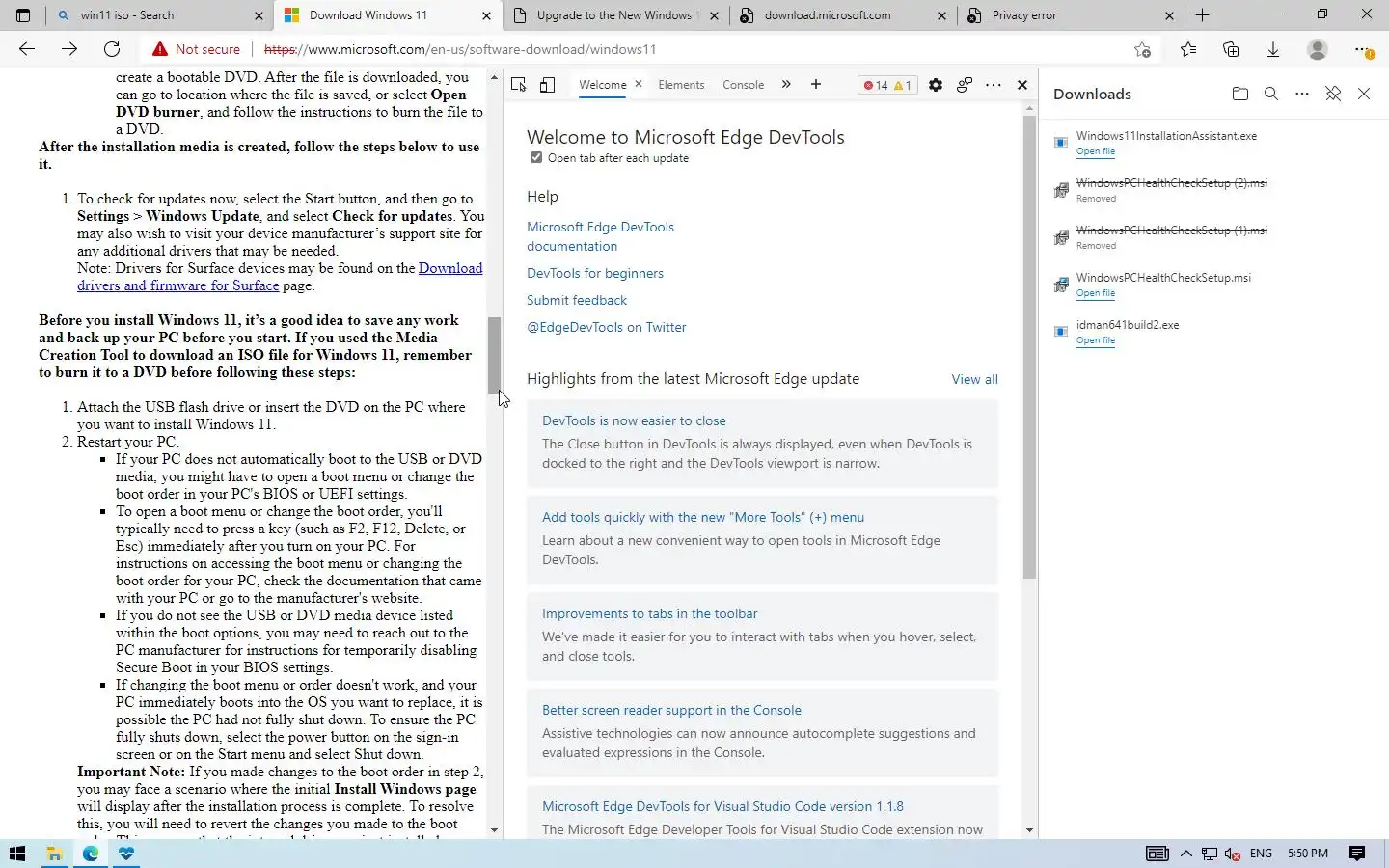This screenshot has height=868, width=1389.
Task: Open file for idman641build2.exe
Action: (1095, 340)
